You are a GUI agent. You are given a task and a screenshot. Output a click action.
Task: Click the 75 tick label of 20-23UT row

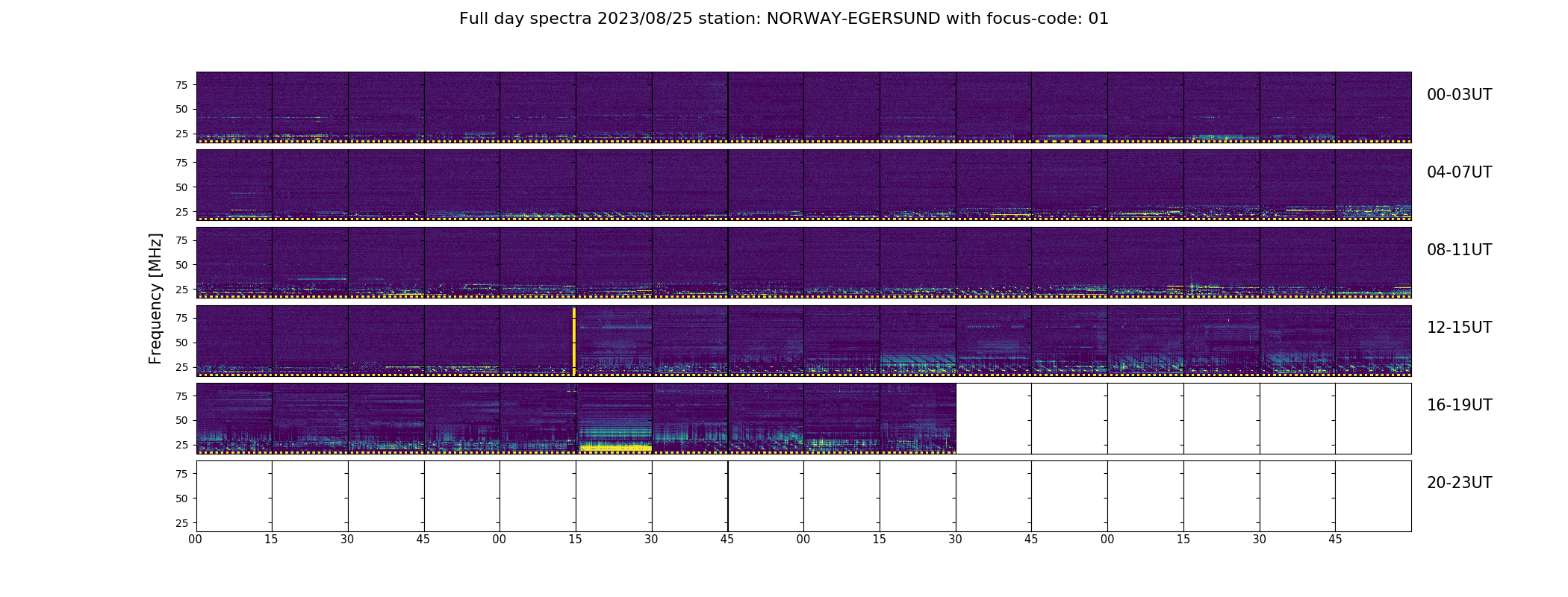click(181, 474)
